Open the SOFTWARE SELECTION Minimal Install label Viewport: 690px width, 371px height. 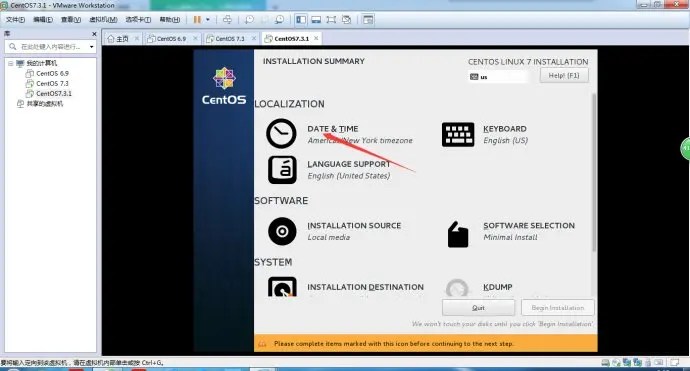(x=529, y=231)
